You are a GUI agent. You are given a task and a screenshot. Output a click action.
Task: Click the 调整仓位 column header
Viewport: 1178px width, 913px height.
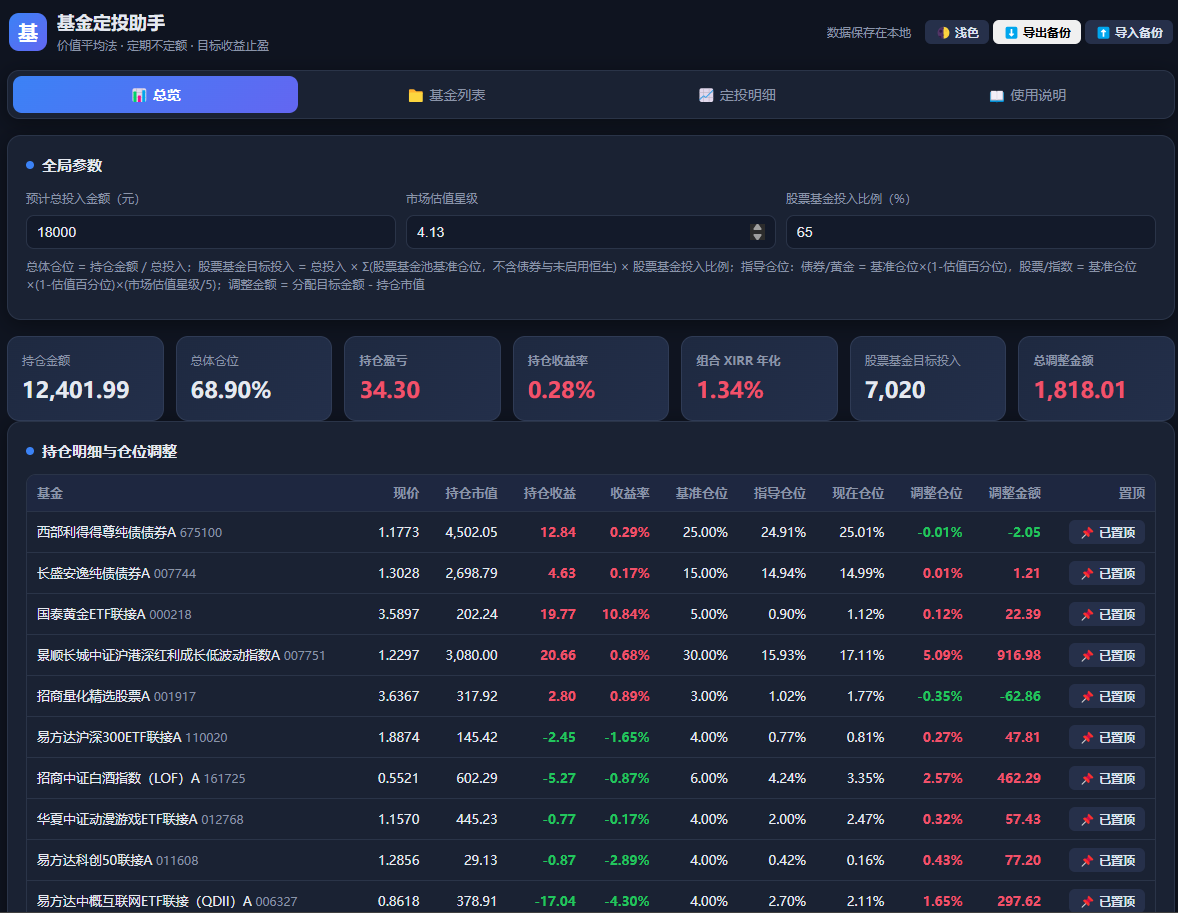[936, 493]
